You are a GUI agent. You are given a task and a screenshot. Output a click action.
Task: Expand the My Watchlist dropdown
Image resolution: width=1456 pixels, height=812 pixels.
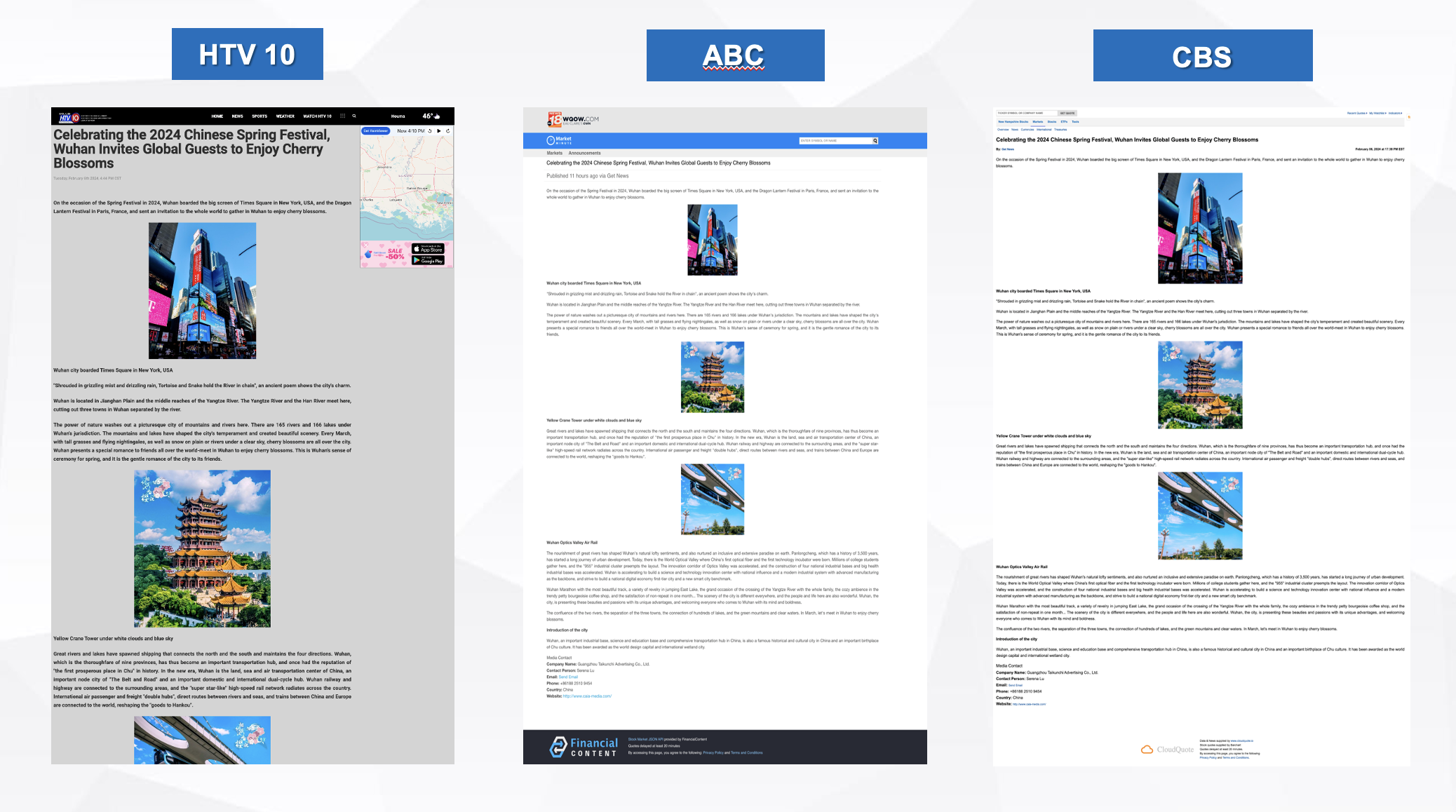point(1377,113)
